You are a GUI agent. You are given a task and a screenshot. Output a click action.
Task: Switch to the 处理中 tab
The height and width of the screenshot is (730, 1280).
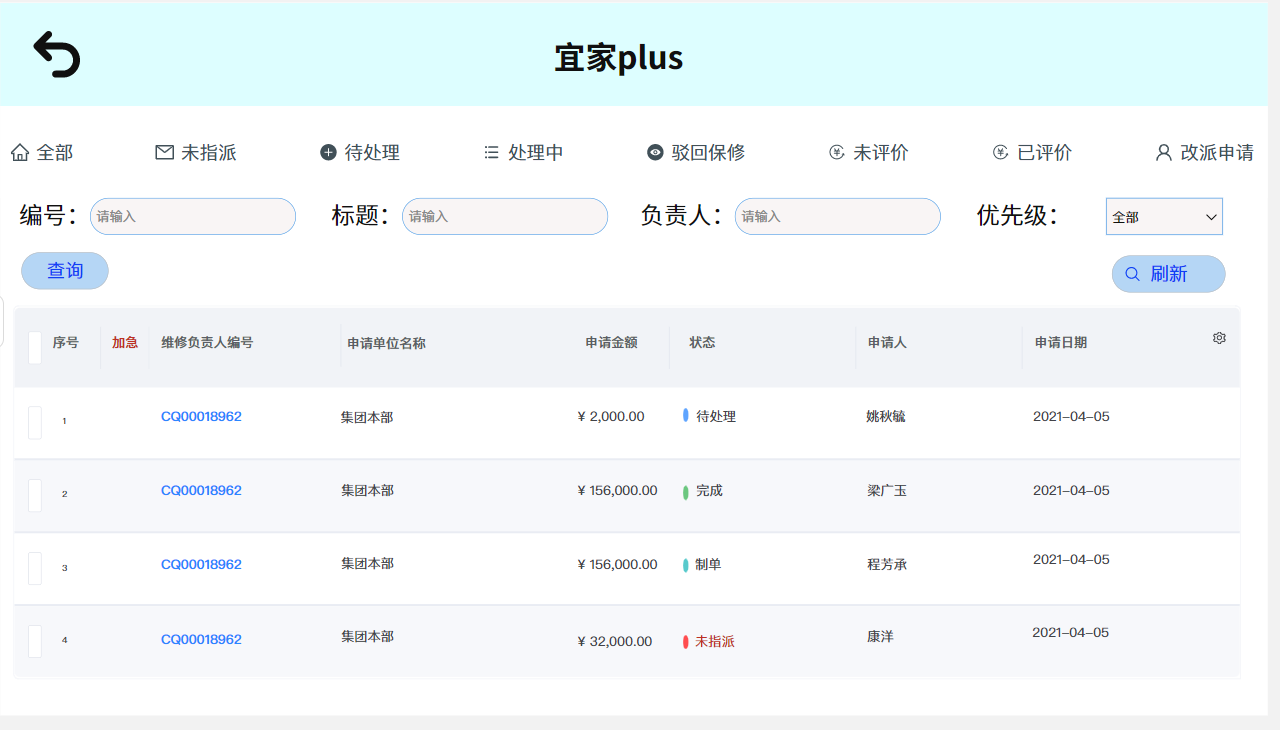click(x=524, y=153)
